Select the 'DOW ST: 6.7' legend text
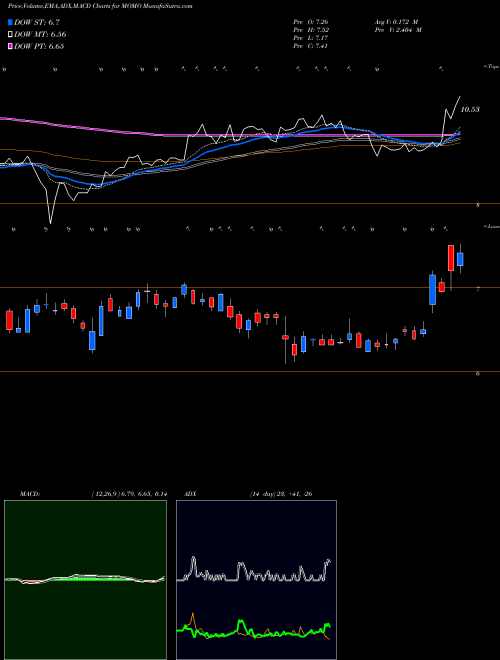Viewport: 500px width, 660px height. [x=38, y=22]
